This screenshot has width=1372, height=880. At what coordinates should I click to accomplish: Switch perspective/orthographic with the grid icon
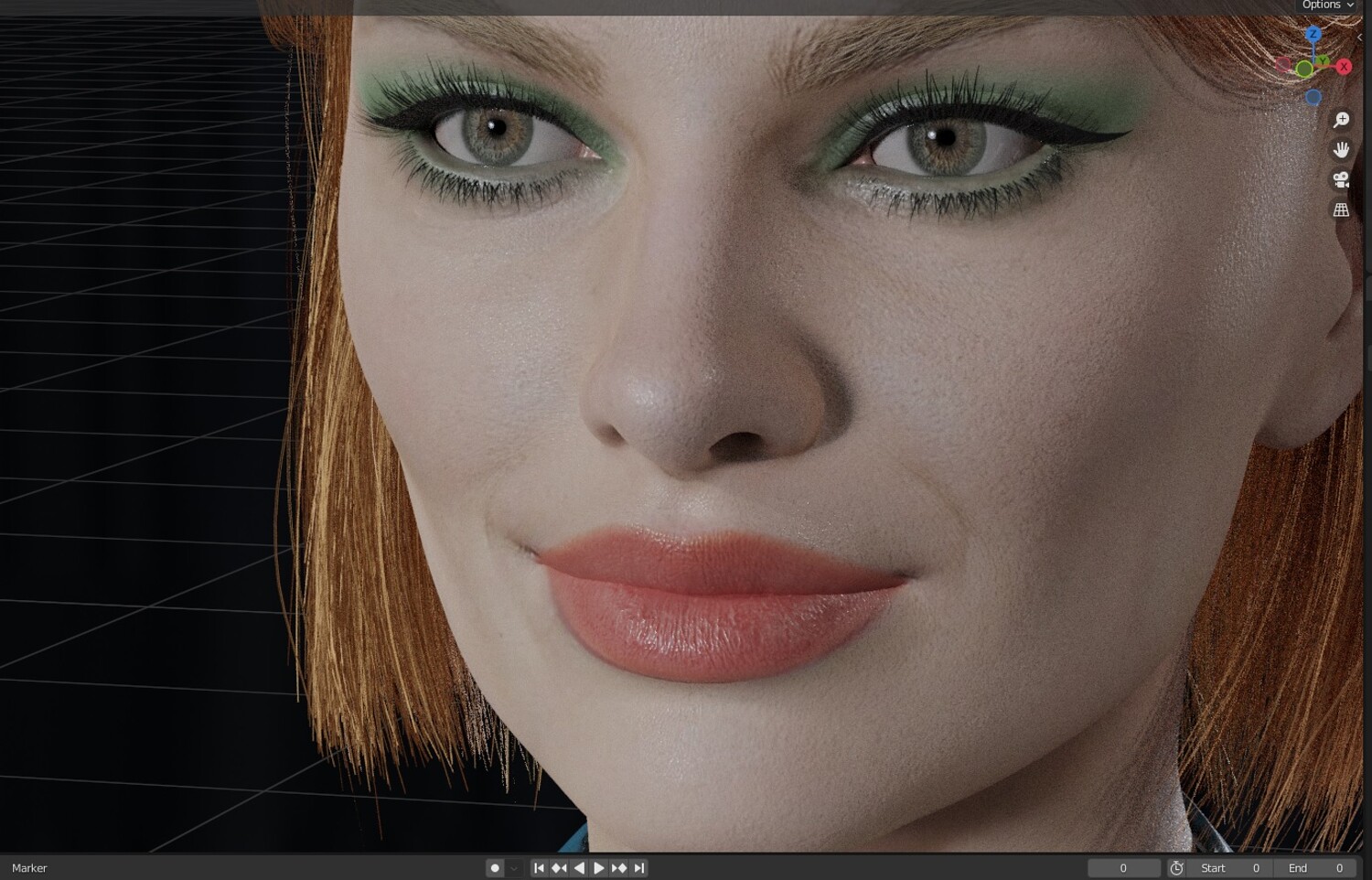1342,210
